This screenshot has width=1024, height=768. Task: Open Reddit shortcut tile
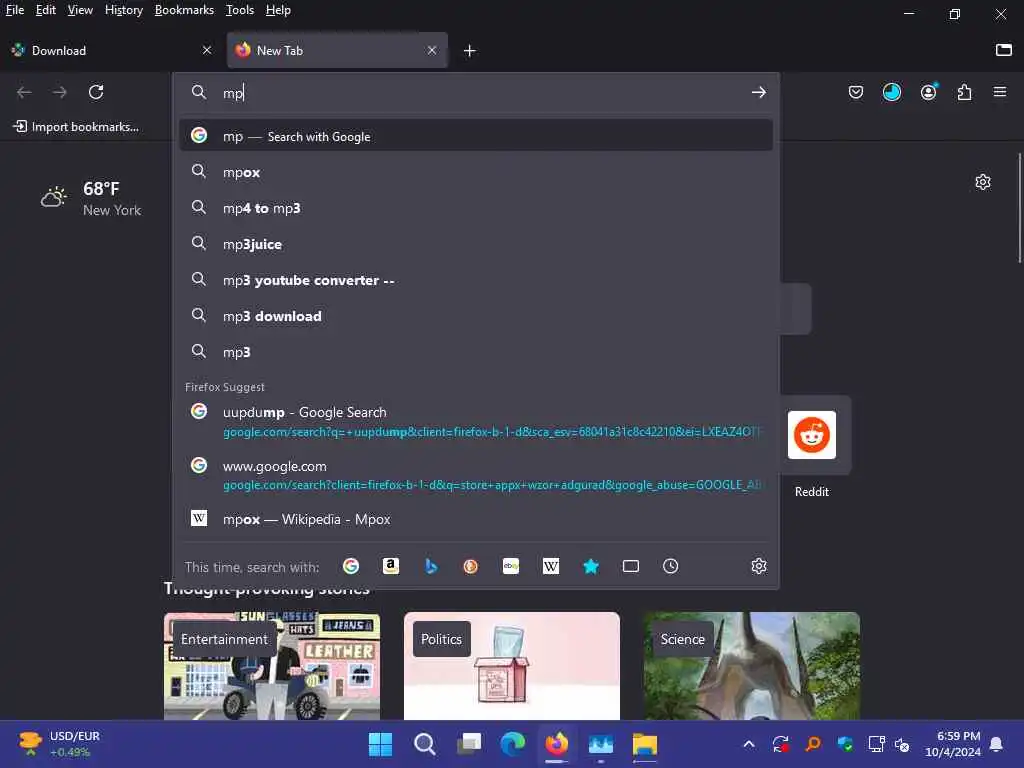pos(812,435)
